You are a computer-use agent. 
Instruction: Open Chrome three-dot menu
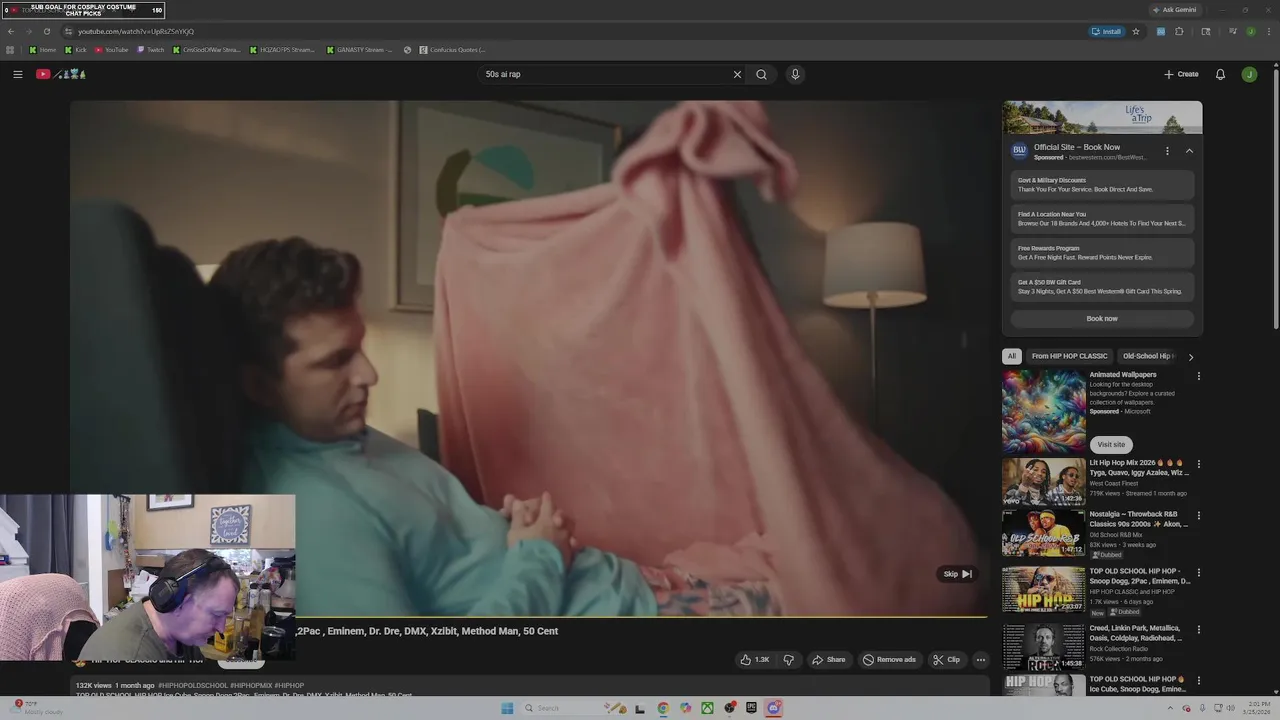coord(1268,31)
